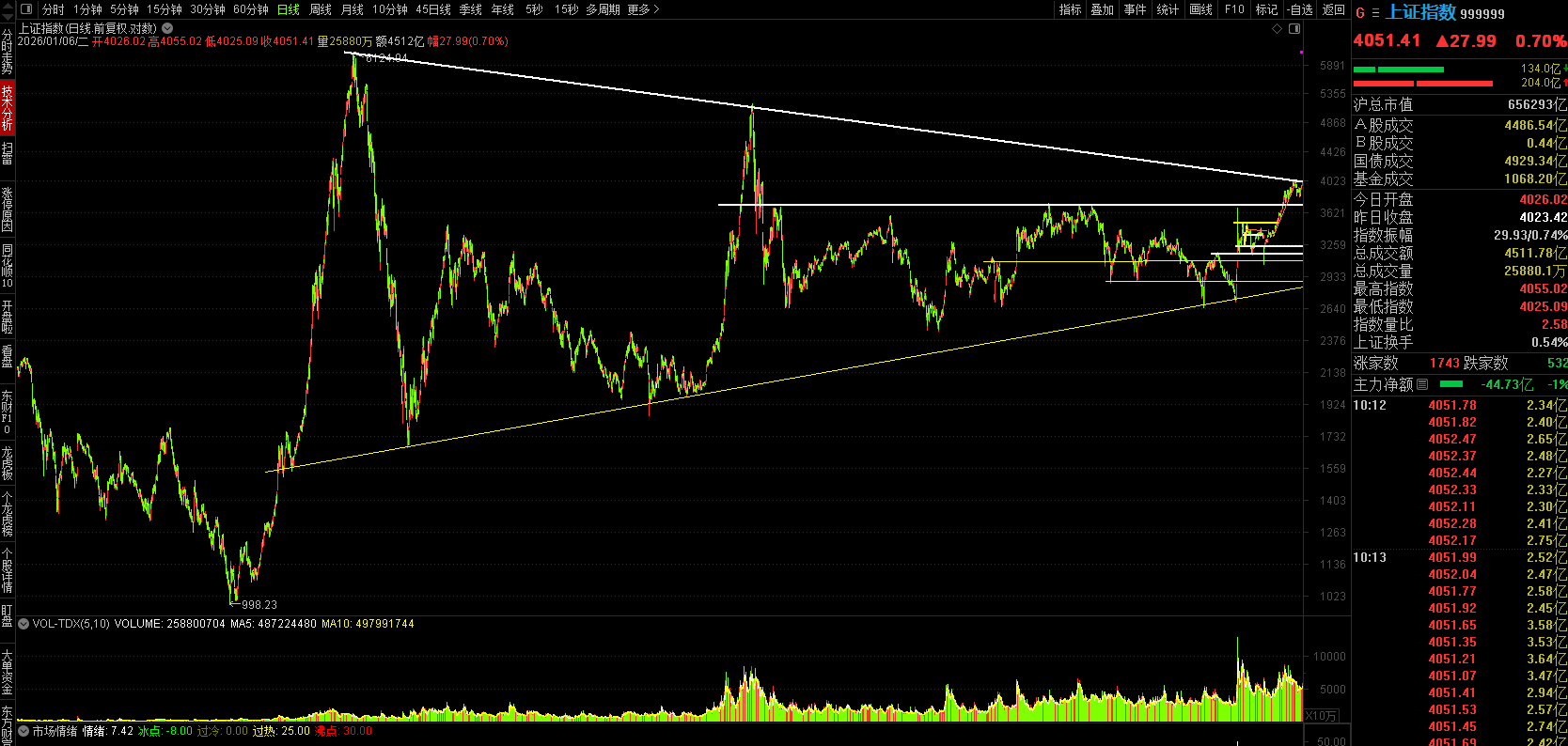Open the 画线 drawing tool
This screenshot has height=746, width=1568.
click(1200, 9)
